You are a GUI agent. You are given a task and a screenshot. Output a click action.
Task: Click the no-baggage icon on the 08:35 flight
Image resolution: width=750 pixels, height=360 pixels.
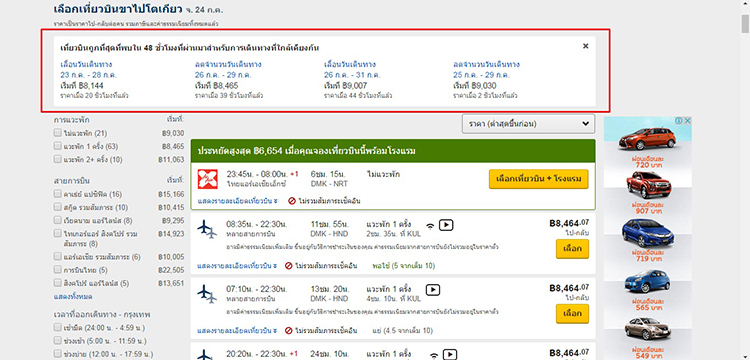click(x=288, y=266)
